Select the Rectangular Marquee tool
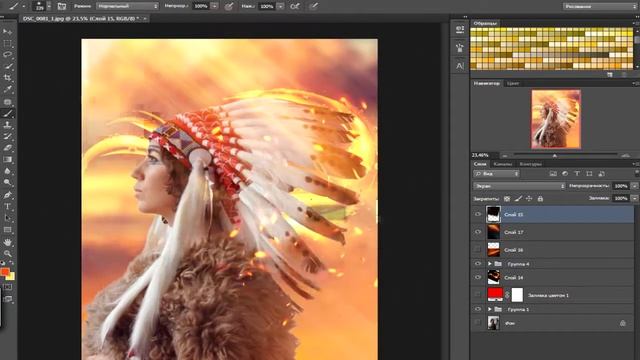Image resolution: width=640 pixels, height=360 pixels. coord(7,43)
